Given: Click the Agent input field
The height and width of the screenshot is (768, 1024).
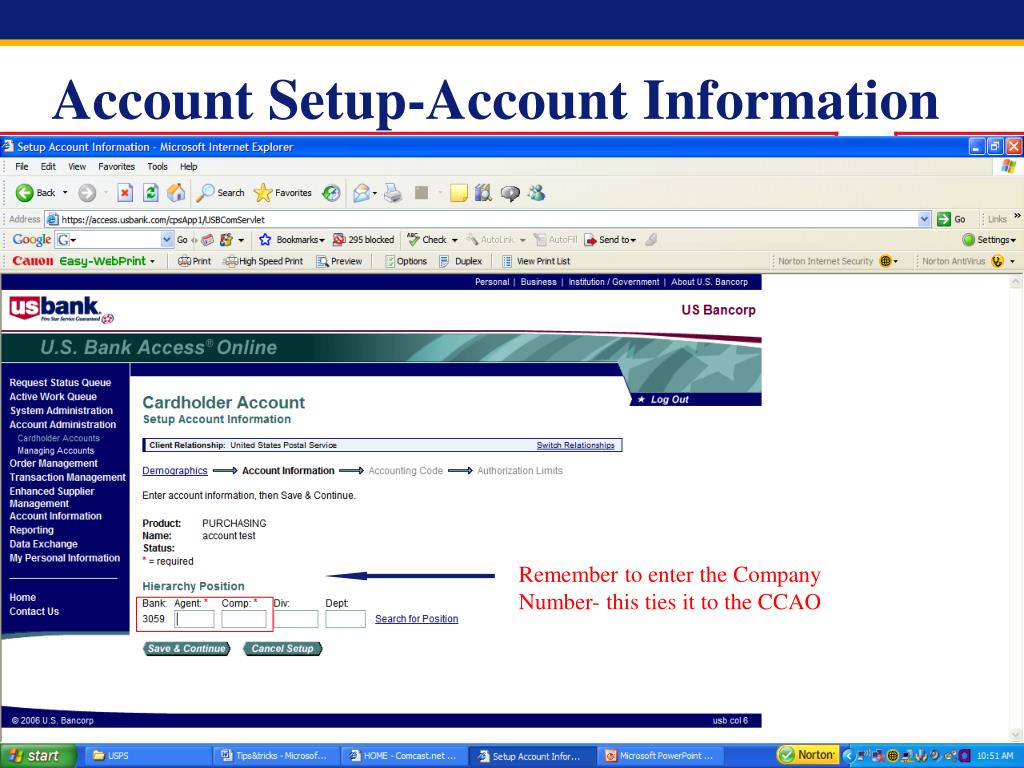Looking at the screenshot, I should pyautogui.click(x=194, y=618).
